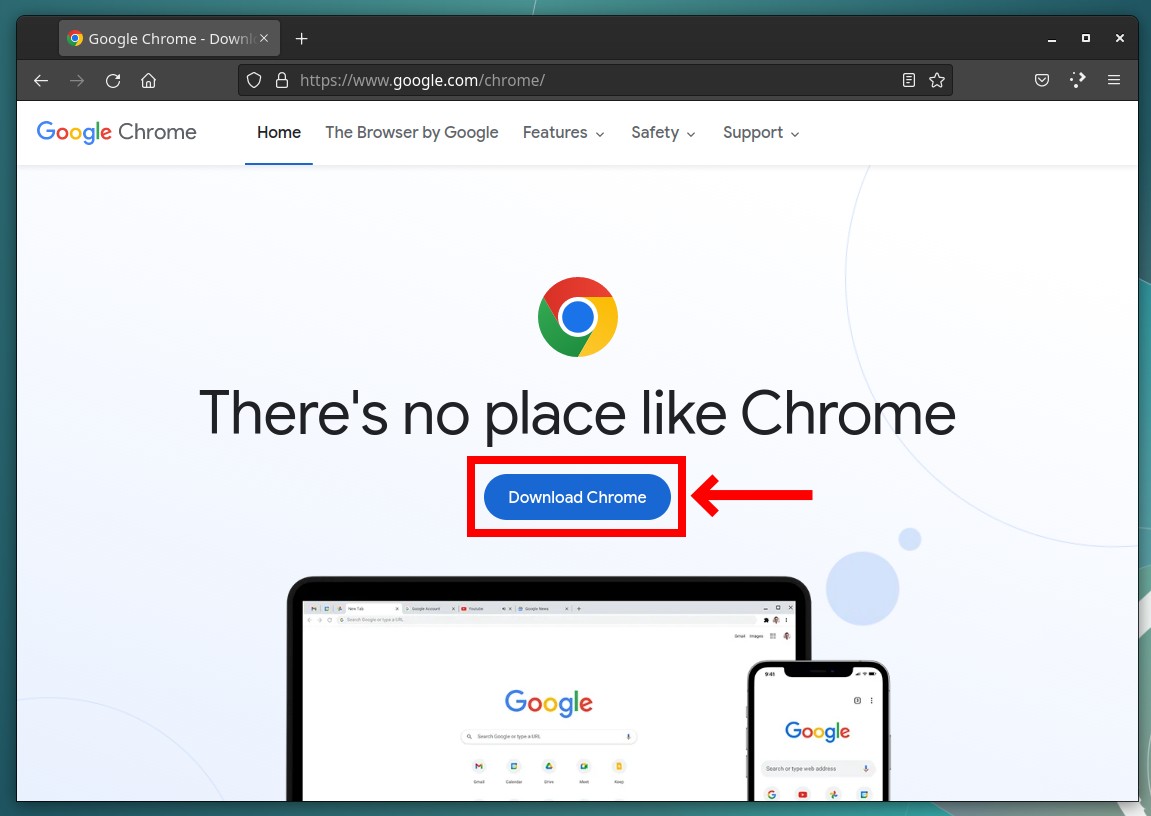Close the Google Chrome tab

264,38
